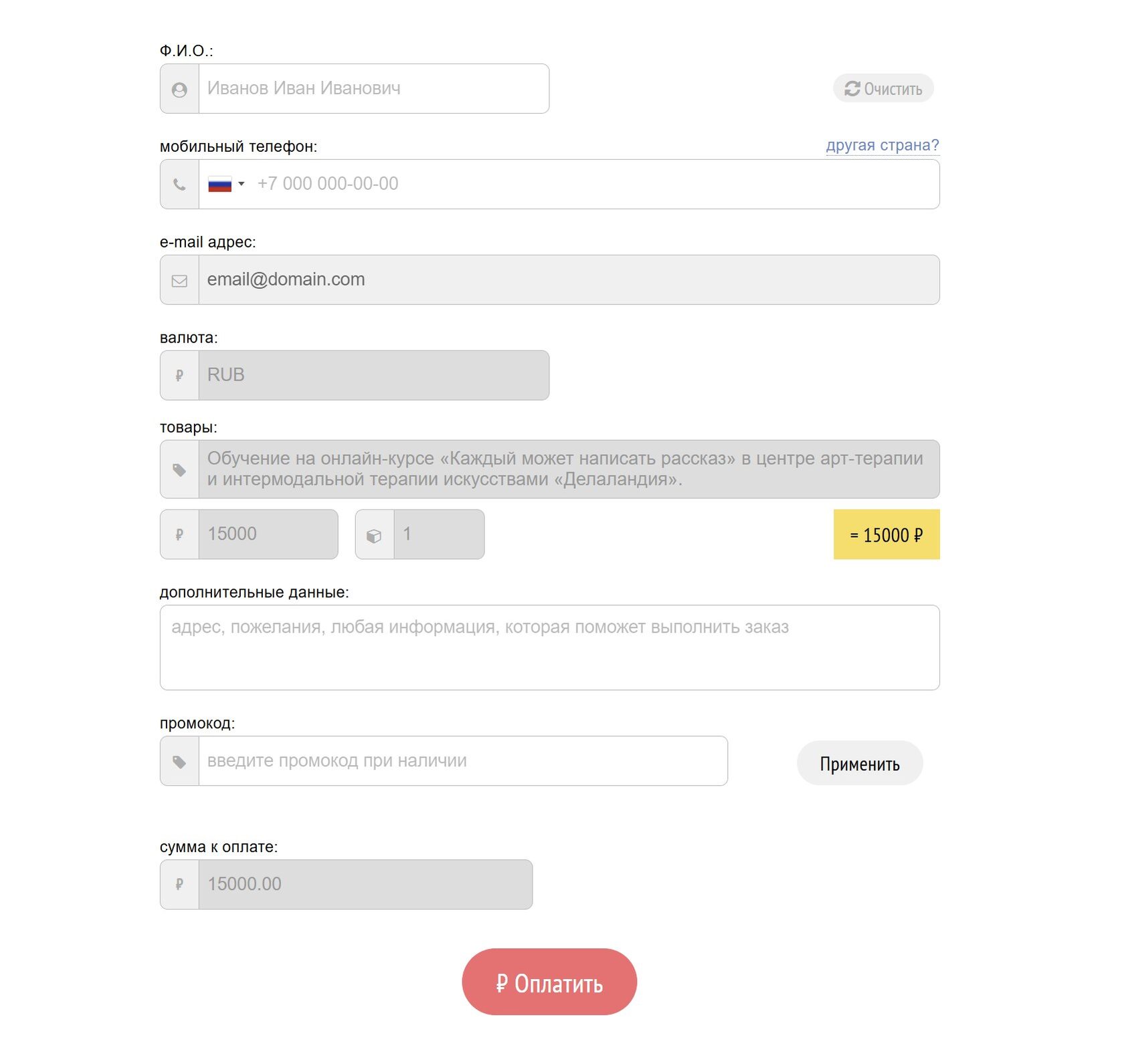This screenshot has height=1064, width=1124.
Task: Click the tag icon beside the product description
Action: pyautogui.click(x=179, y=470)
